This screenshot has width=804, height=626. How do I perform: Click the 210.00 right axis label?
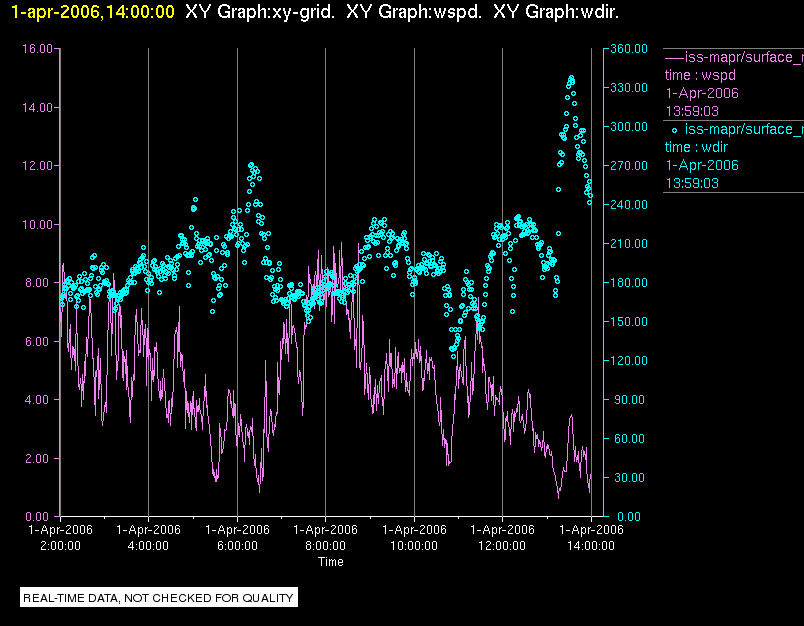(629, 244)
